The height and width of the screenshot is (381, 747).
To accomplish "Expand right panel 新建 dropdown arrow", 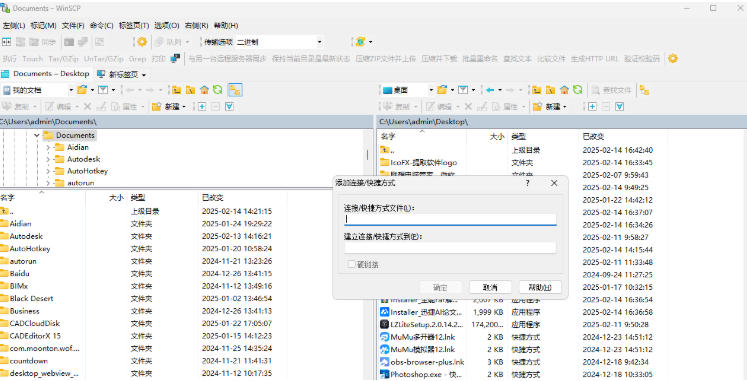I will pos(565,107).
